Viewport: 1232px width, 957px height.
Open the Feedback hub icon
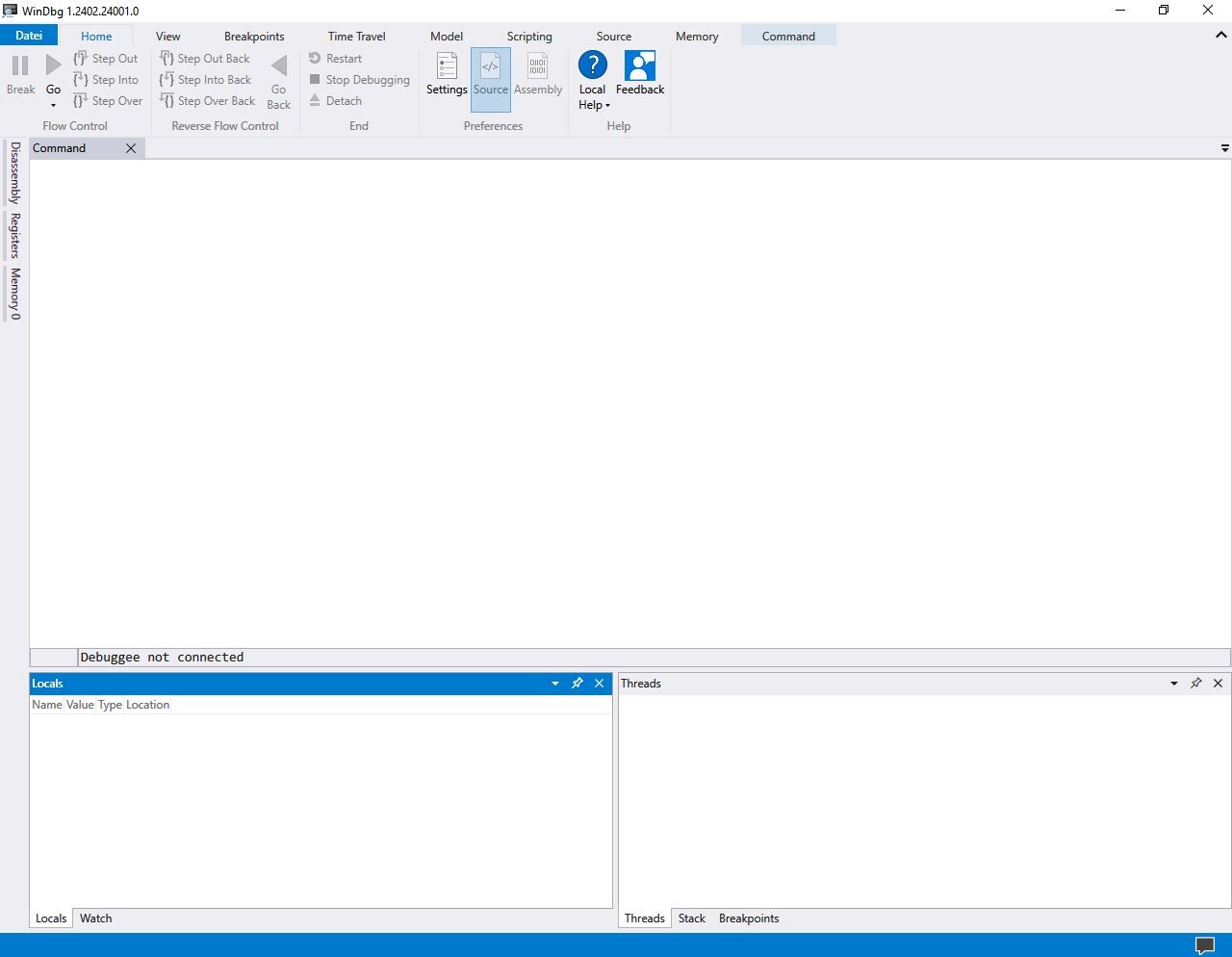[640, 65]
